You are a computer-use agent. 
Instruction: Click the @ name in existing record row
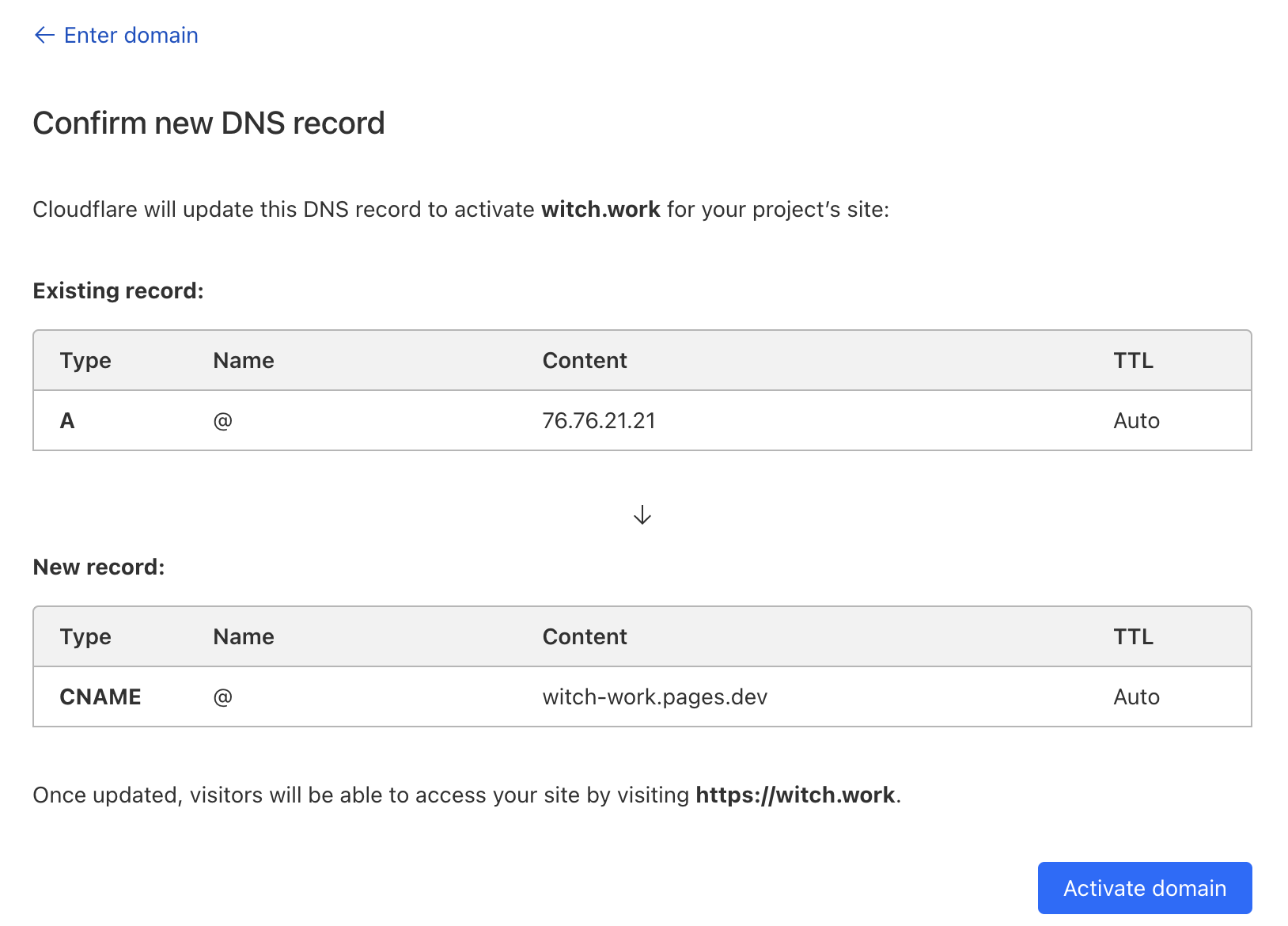tap(223, 420)
